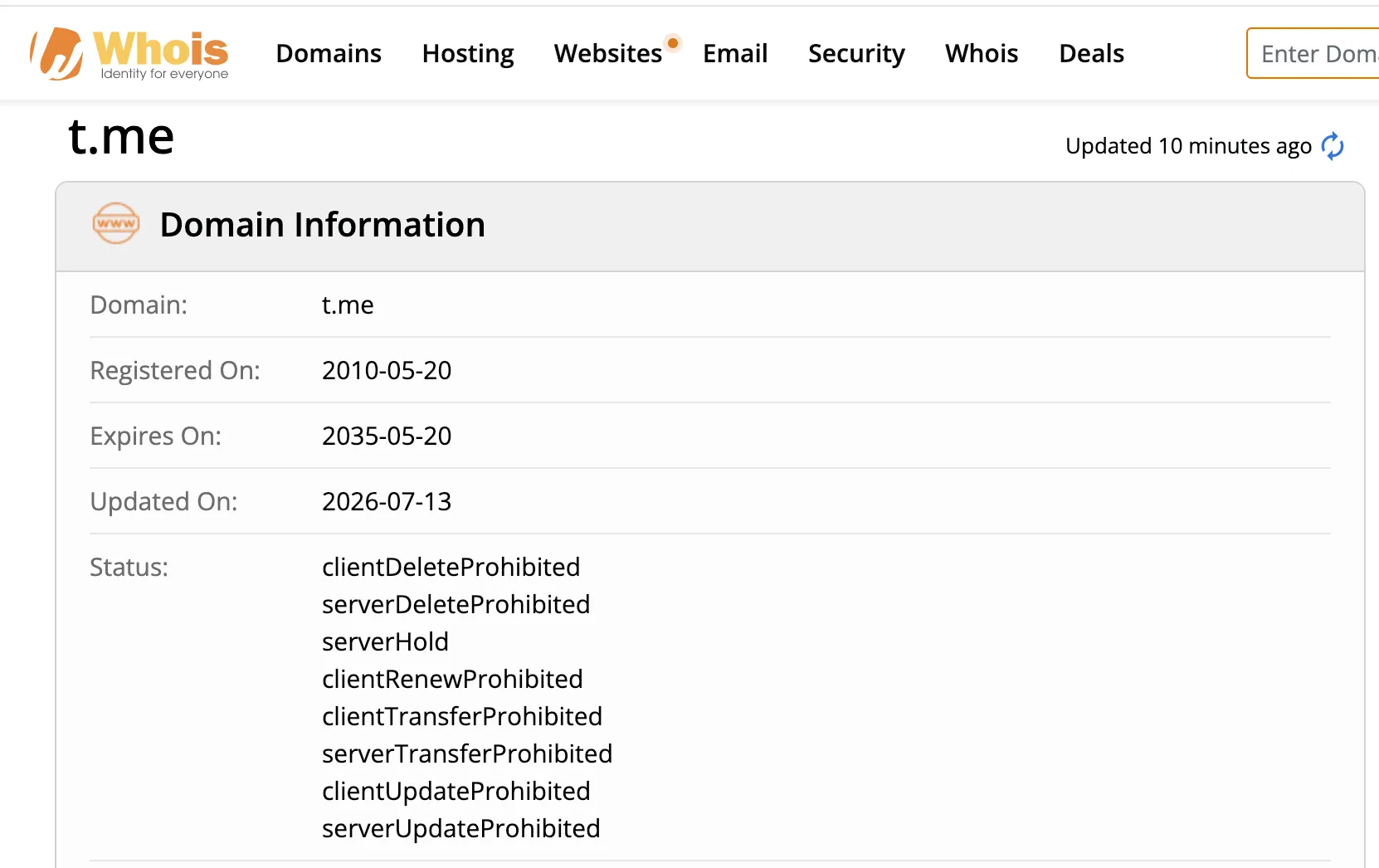
Task: Click the serverTransferProhibited status
Action: [x=467, y=754]
